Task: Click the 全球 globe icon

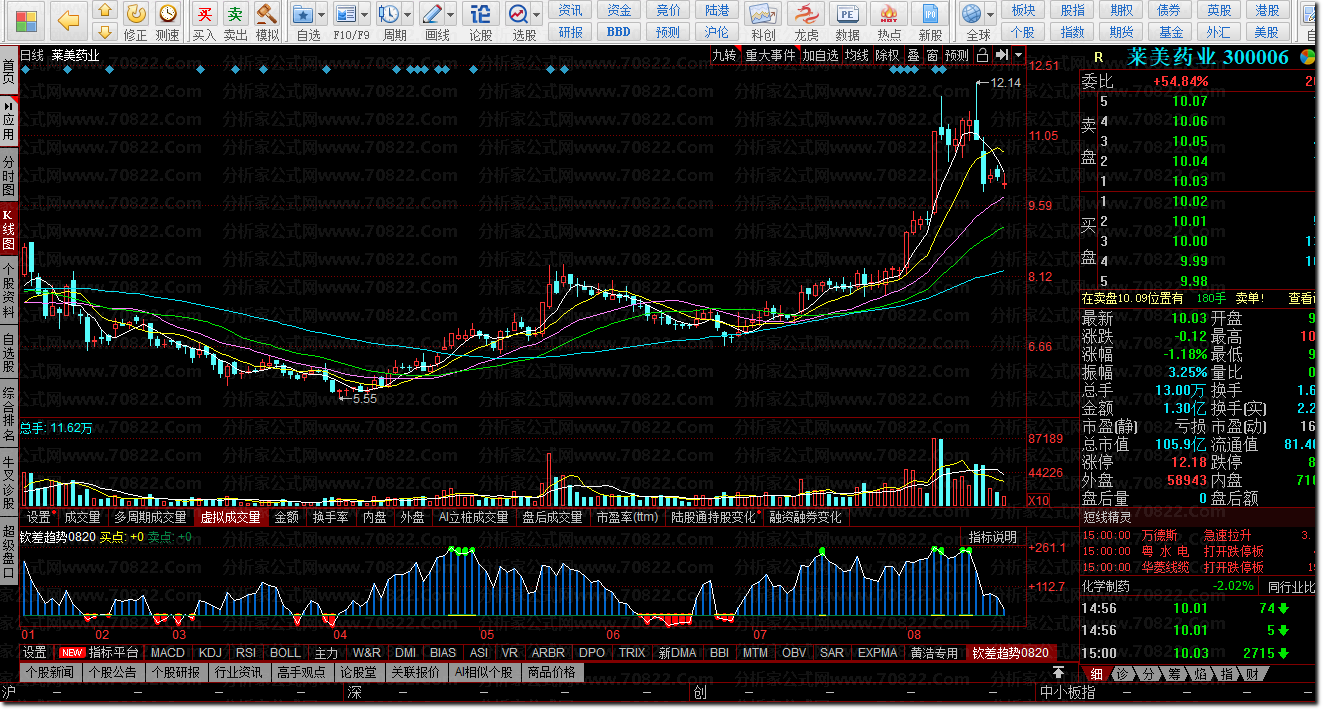Action: 971,14
